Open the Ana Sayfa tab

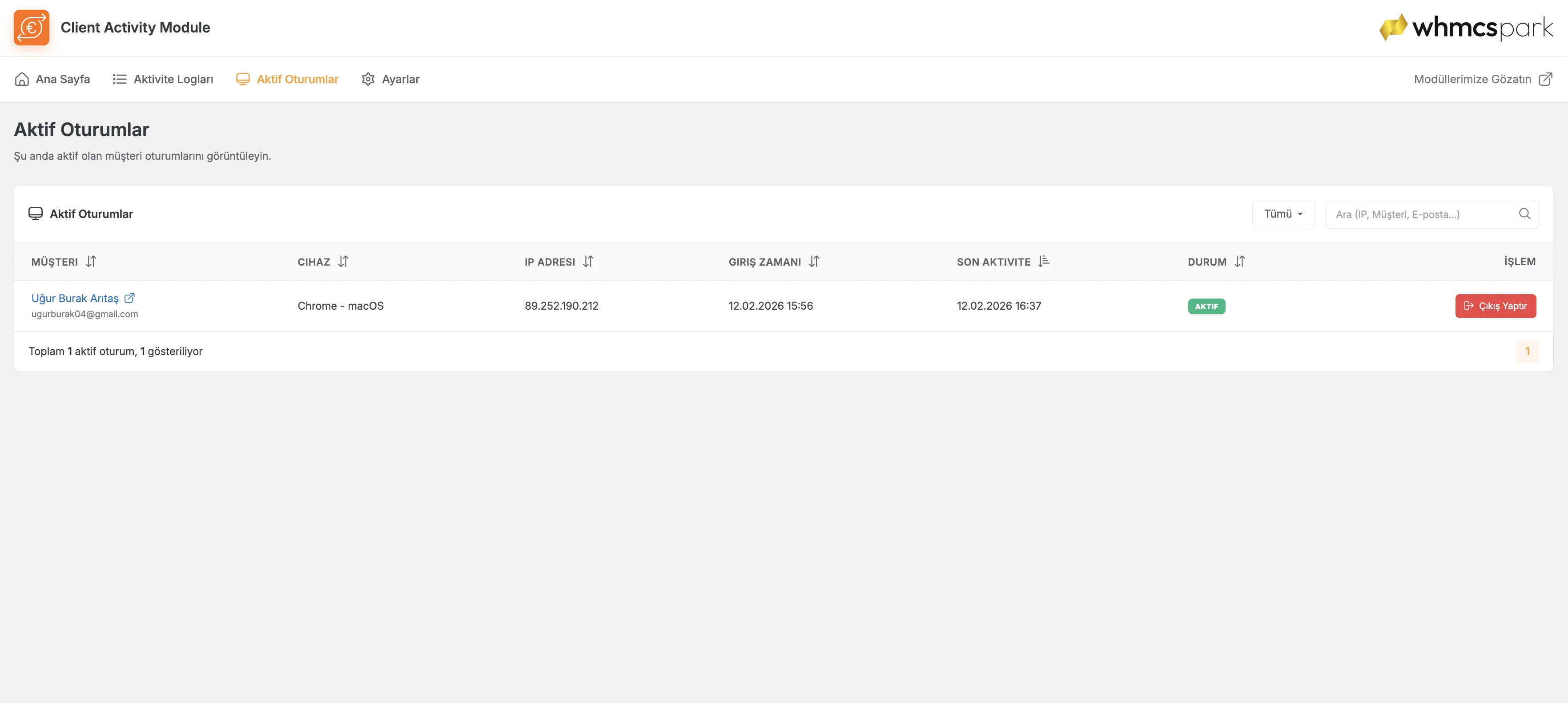[x=52, y=79]
